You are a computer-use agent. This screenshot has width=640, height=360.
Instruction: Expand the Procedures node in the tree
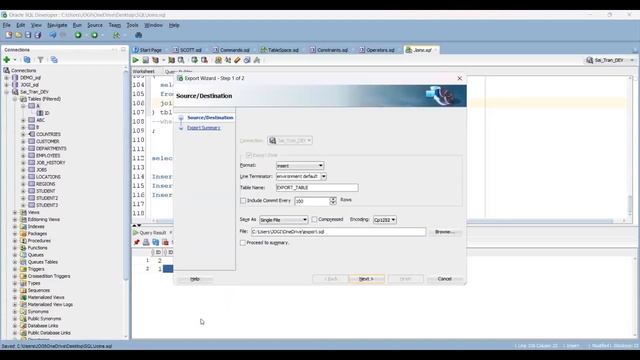pos(15,241)
